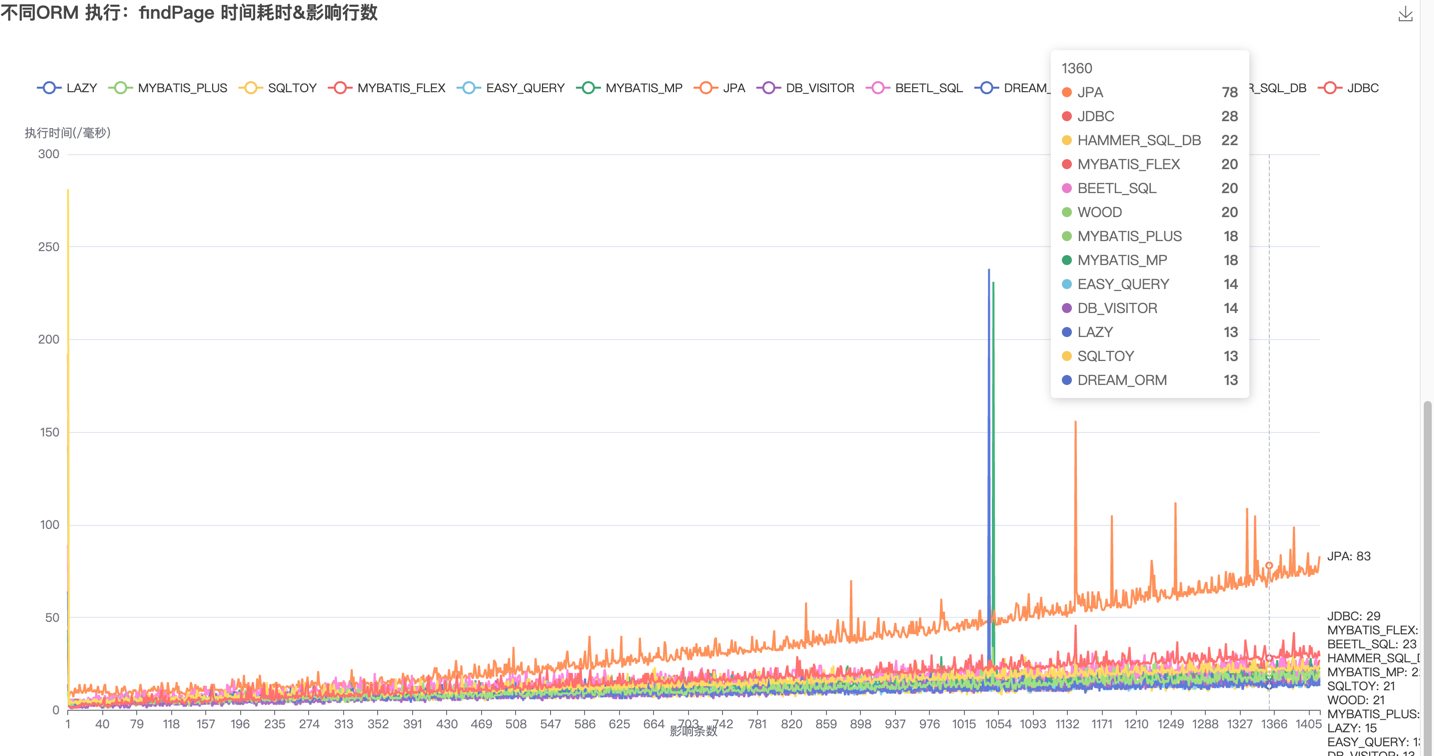Viewport: 1434px width, 756px height.
Task: Click the x-axis tick 1366
Action: (1273, 724)
